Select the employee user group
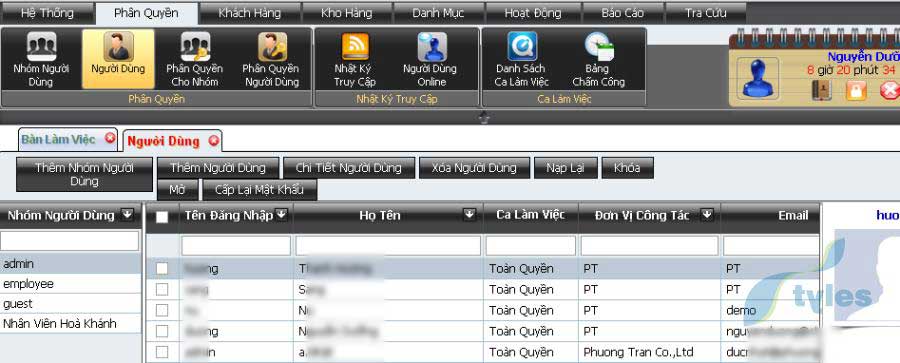The image size is (900, 363). pyautogui.click(x=70, y=284)
